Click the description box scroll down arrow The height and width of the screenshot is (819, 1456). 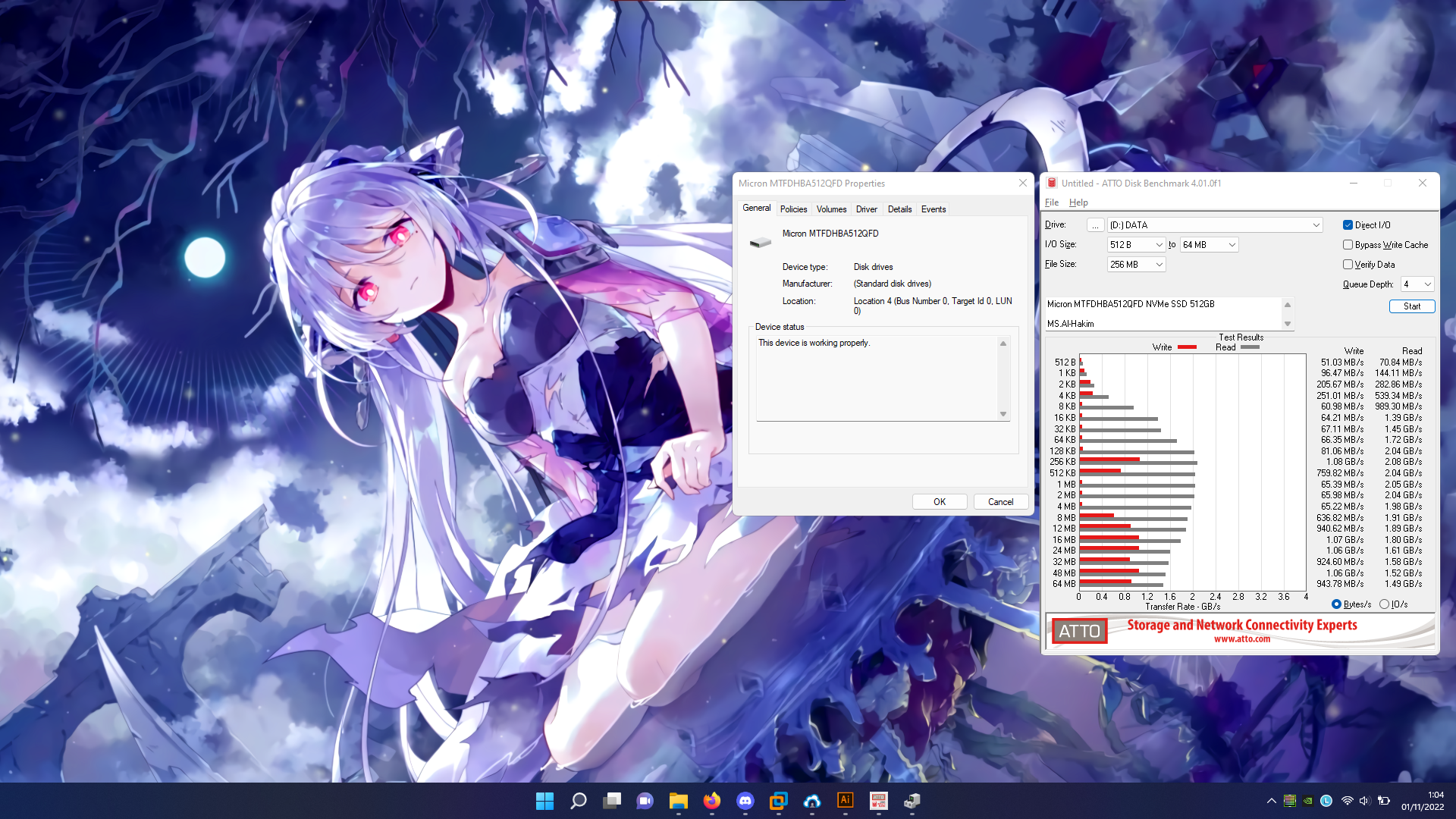click(1287, 324)
